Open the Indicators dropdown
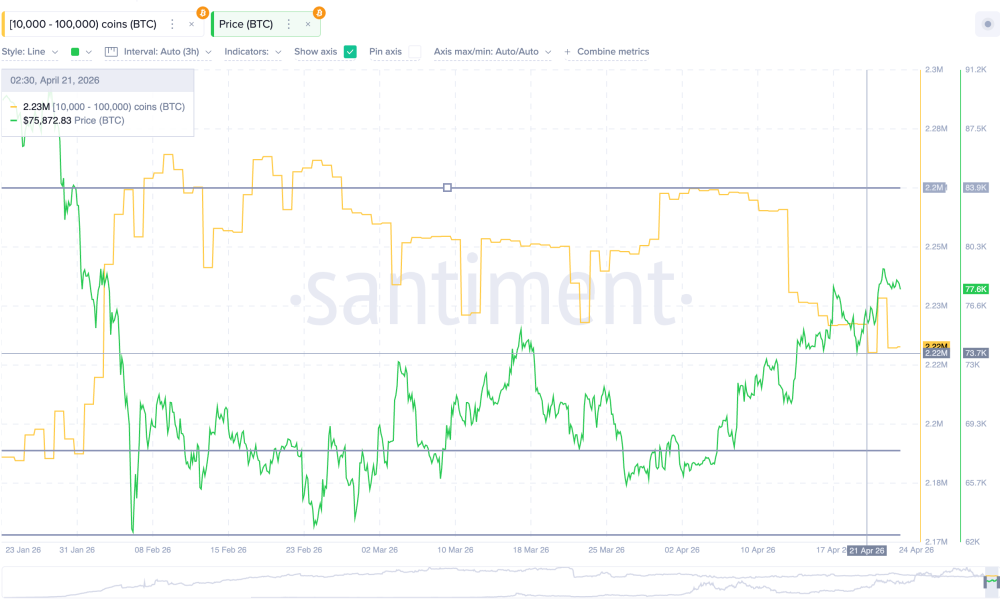 click(x=252, y=52)
